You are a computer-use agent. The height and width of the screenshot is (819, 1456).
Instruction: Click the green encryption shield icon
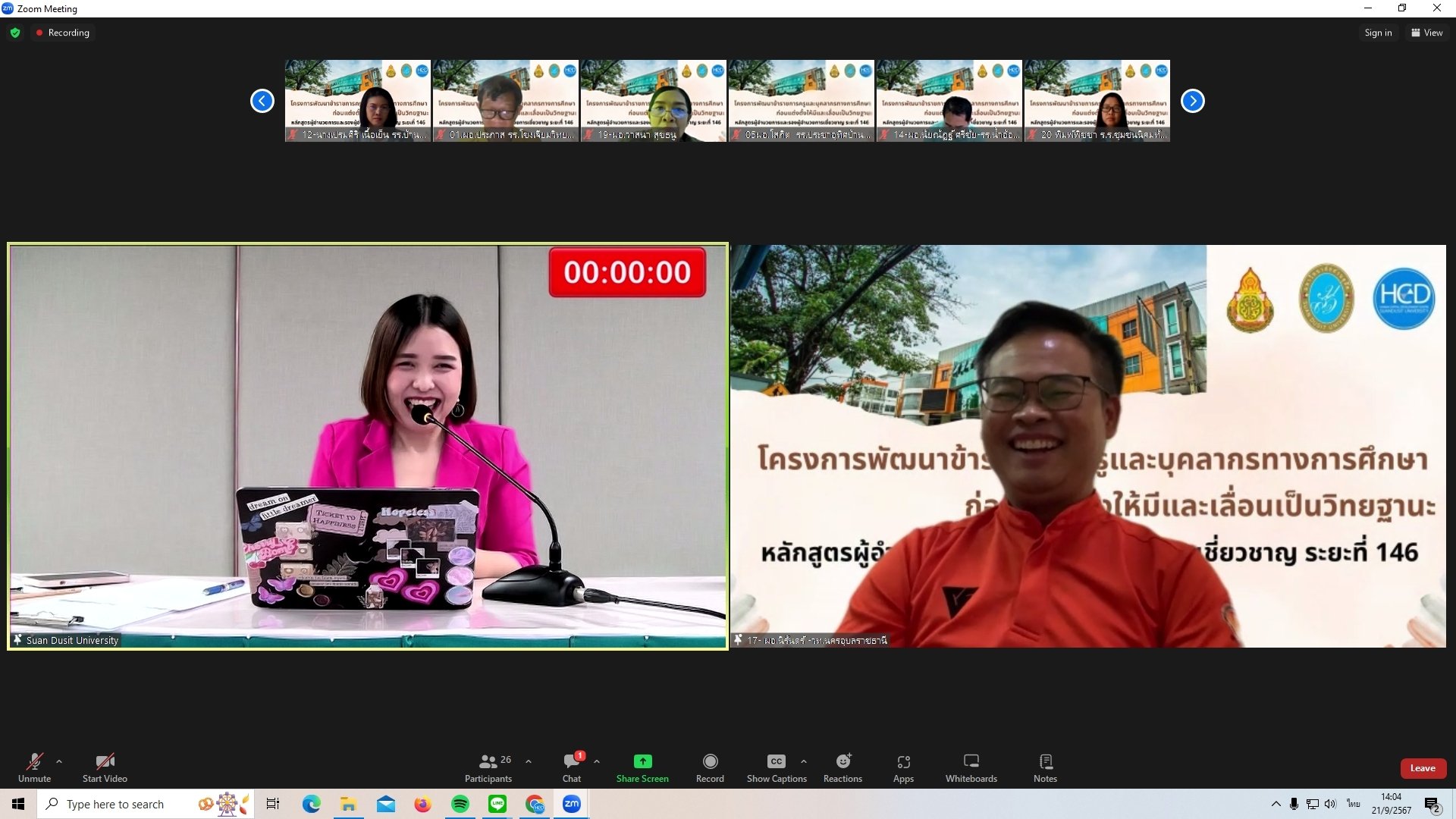coord(15,33)
